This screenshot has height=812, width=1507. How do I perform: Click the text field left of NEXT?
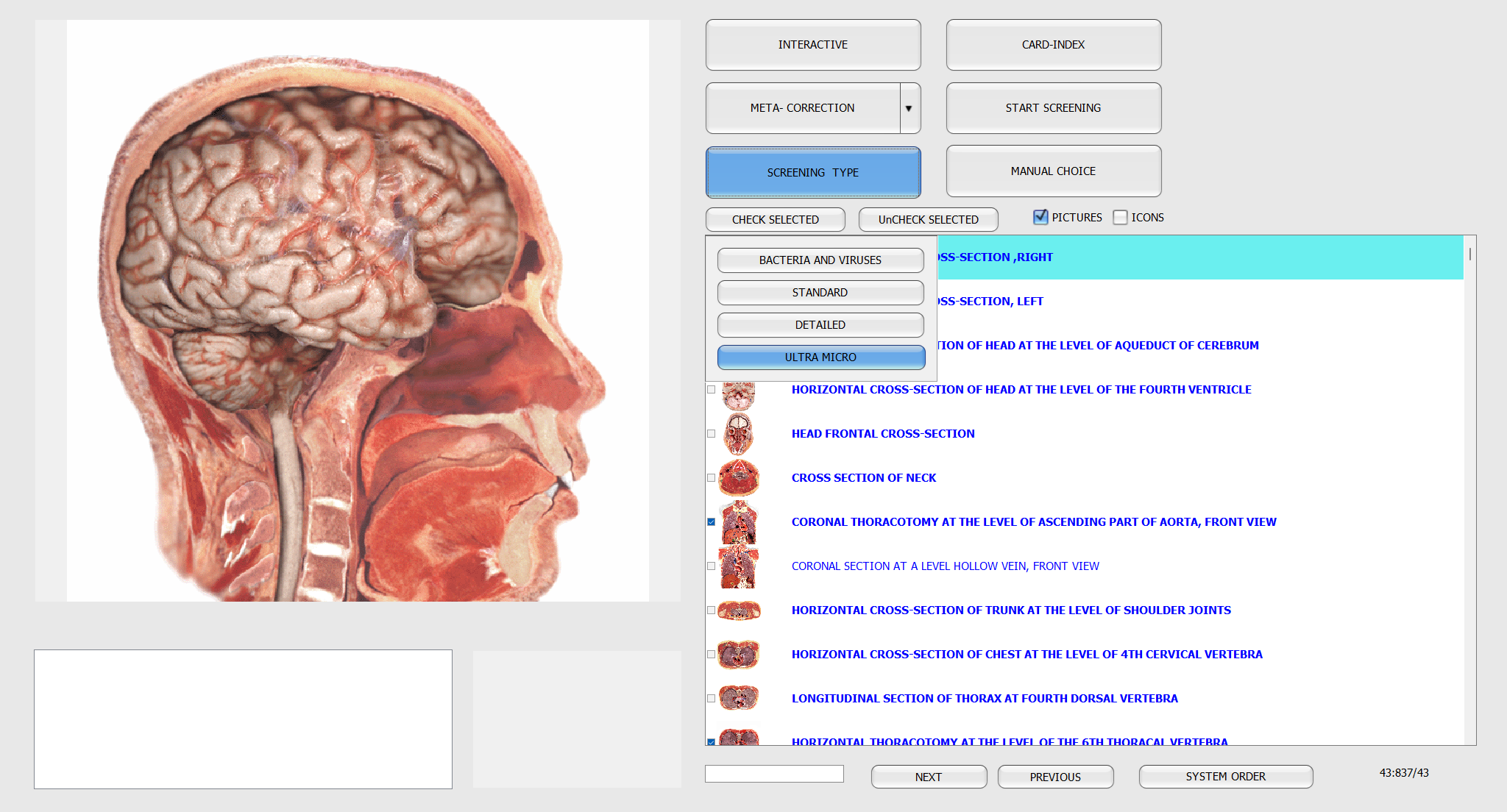coord(774,774)
